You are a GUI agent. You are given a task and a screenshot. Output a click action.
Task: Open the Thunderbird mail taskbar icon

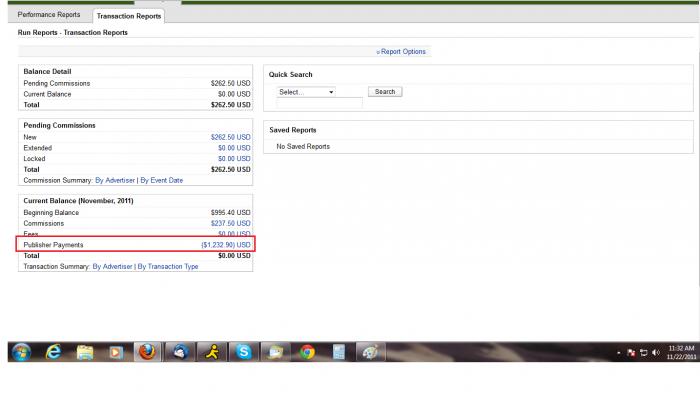tap(179, 352)
